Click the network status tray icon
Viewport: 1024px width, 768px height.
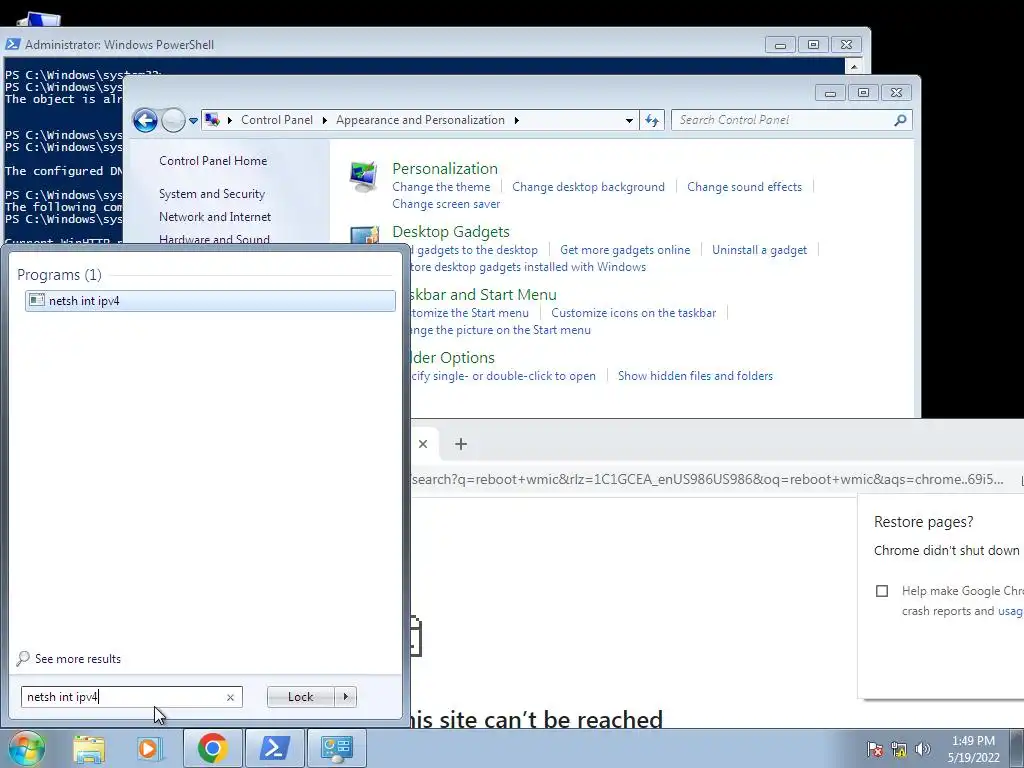[x=899, y=749]
